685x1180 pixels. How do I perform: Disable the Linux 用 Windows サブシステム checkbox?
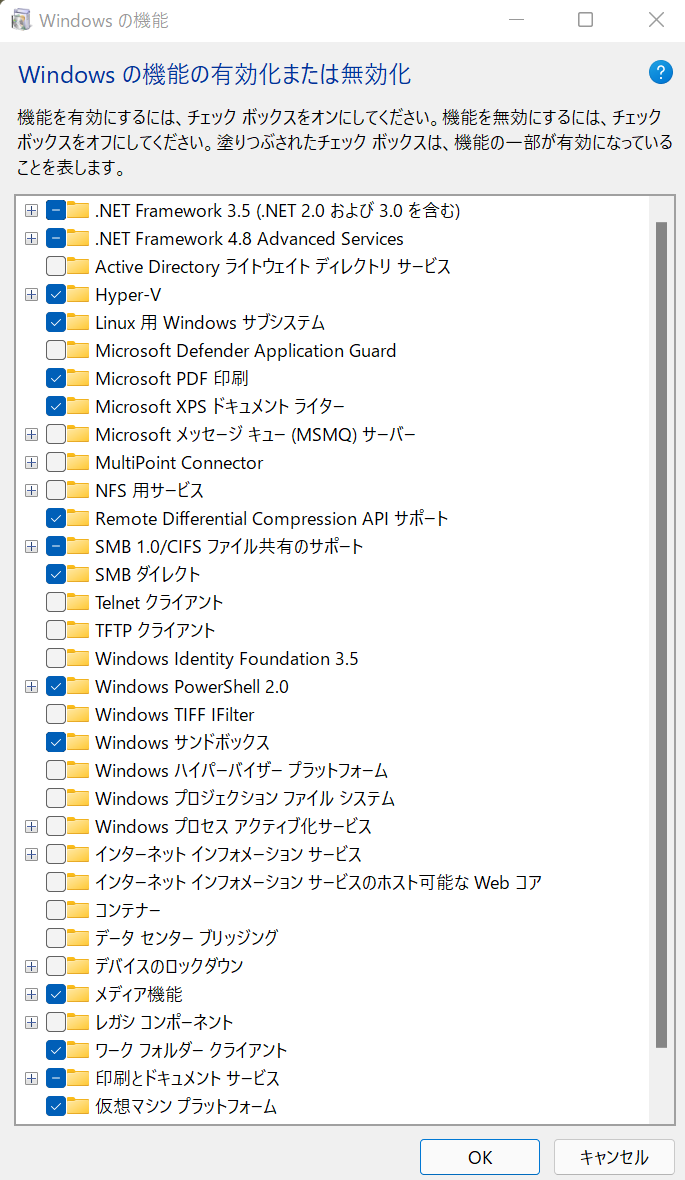[55, 322]
